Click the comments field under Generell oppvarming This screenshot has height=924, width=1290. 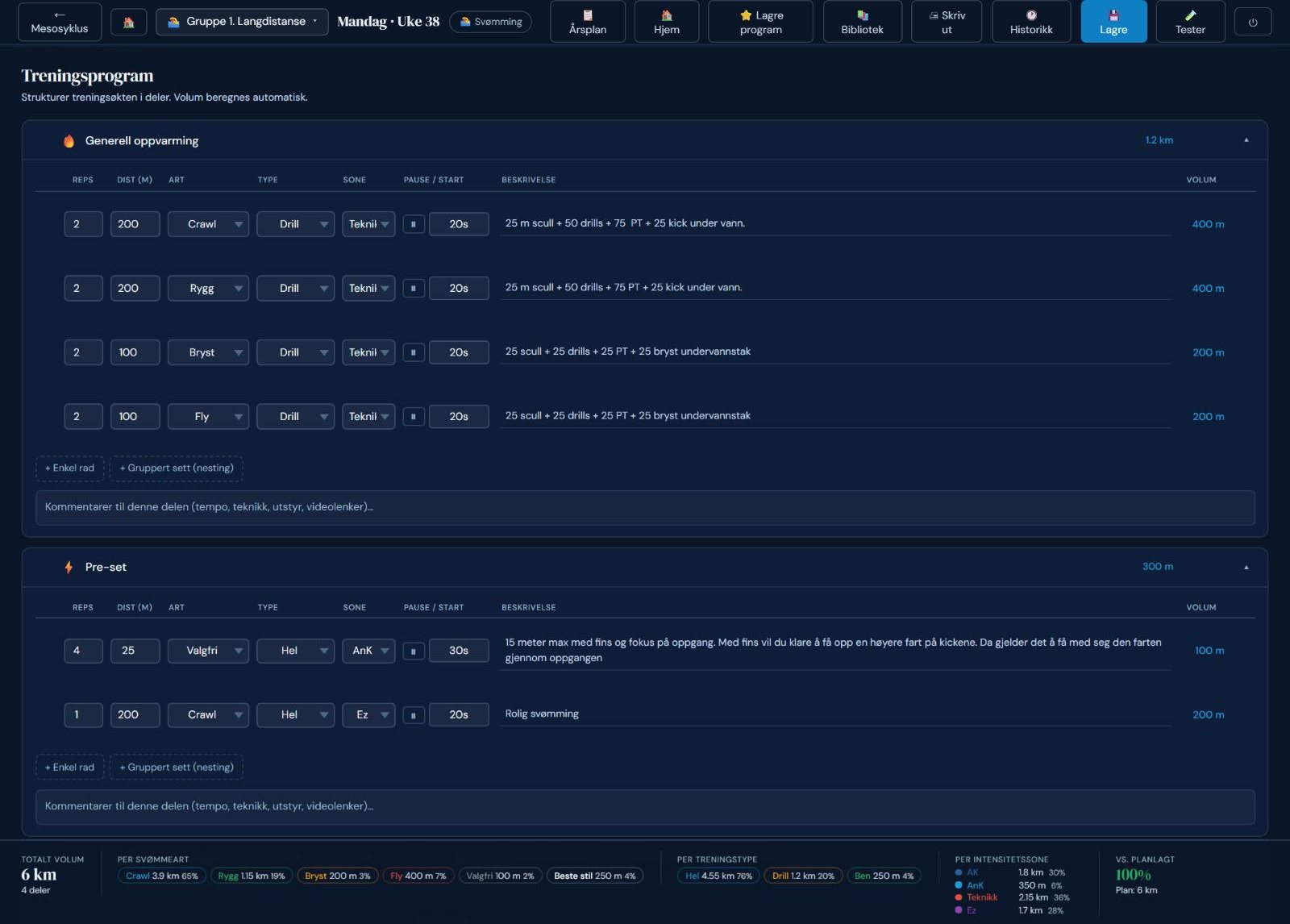click(x=645, y=507)
